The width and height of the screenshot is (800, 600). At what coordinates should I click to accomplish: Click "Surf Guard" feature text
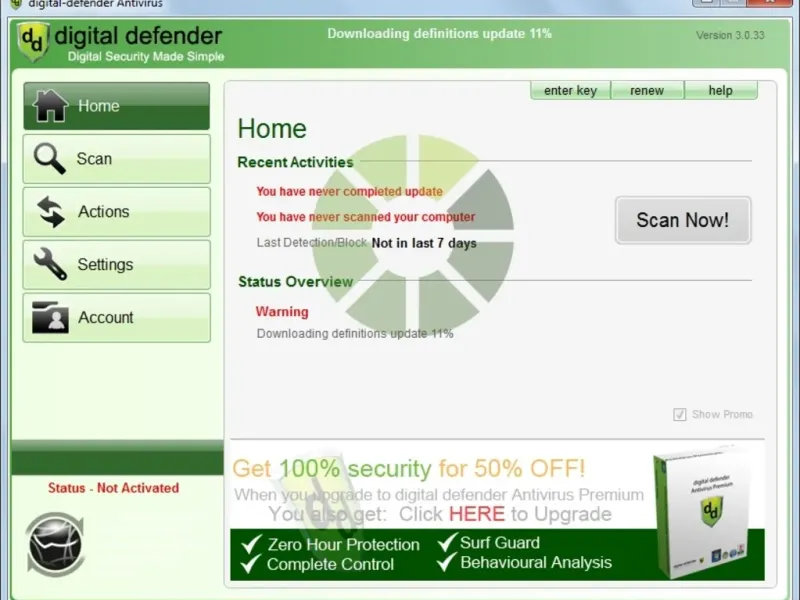499,542
